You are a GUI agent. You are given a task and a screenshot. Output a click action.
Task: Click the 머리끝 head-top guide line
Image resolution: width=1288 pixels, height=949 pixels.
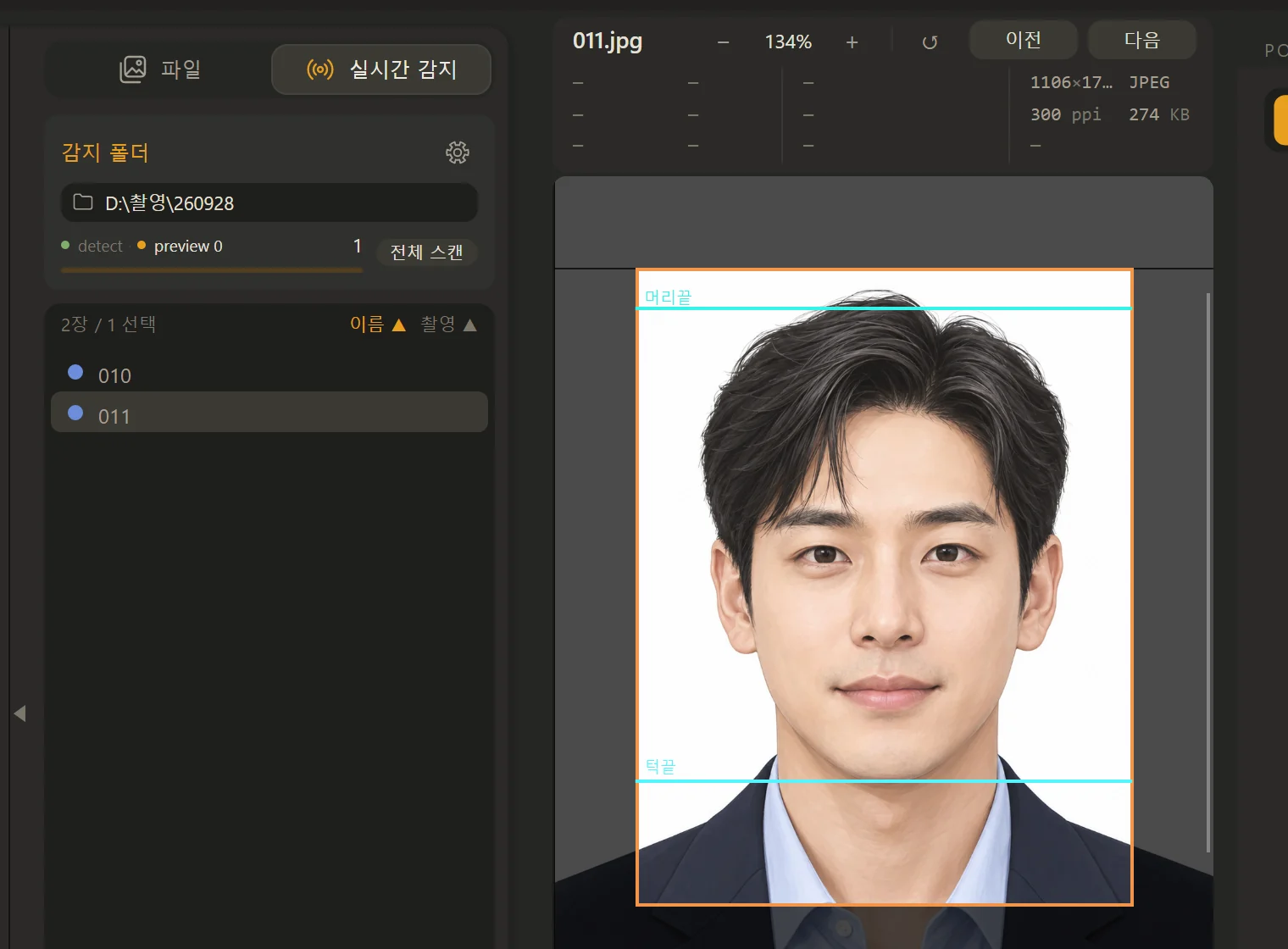[884, 308]
